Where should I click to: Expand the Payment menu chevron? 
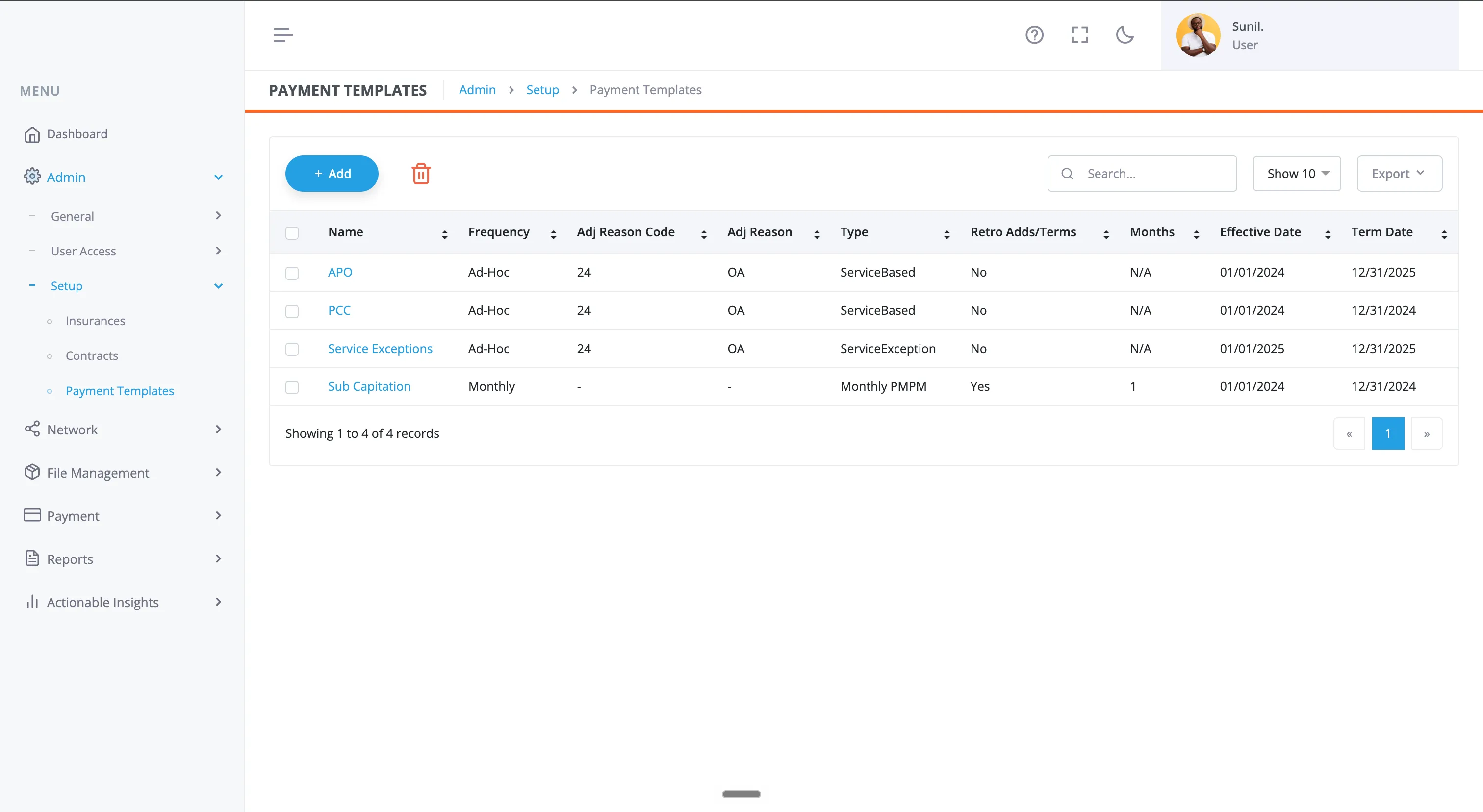[x=218, y=515]
